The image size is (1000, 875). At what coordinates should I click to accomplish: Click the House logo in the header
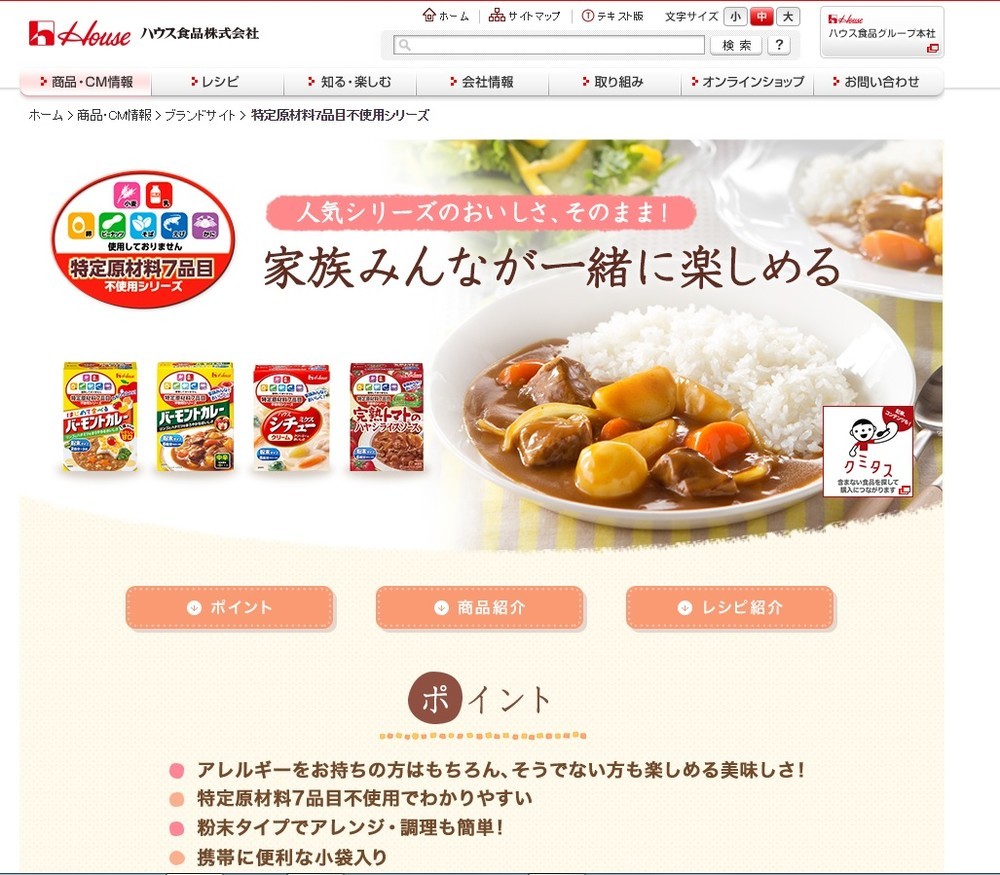pyautogui.click(x=80, y=33)
